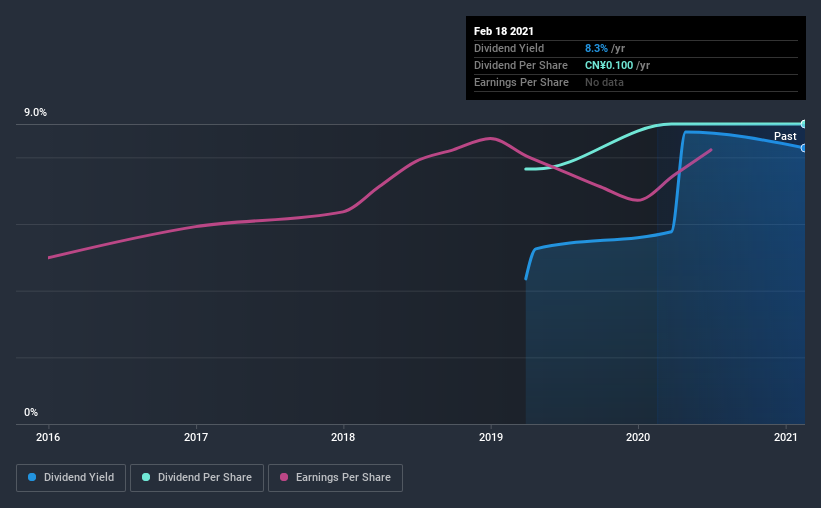The width and height of the screenshot is (821, 508).
Task: Click the Past label on the chart
Action: click(x=785, y=136)
